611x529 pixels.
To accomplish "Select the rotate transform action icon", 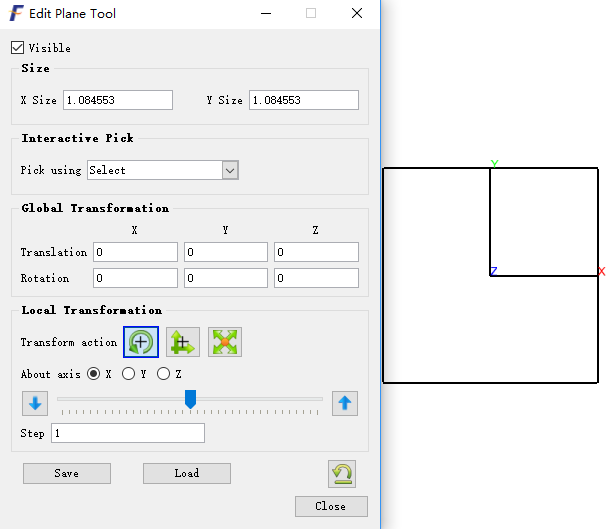I will (x=141, y=342).
